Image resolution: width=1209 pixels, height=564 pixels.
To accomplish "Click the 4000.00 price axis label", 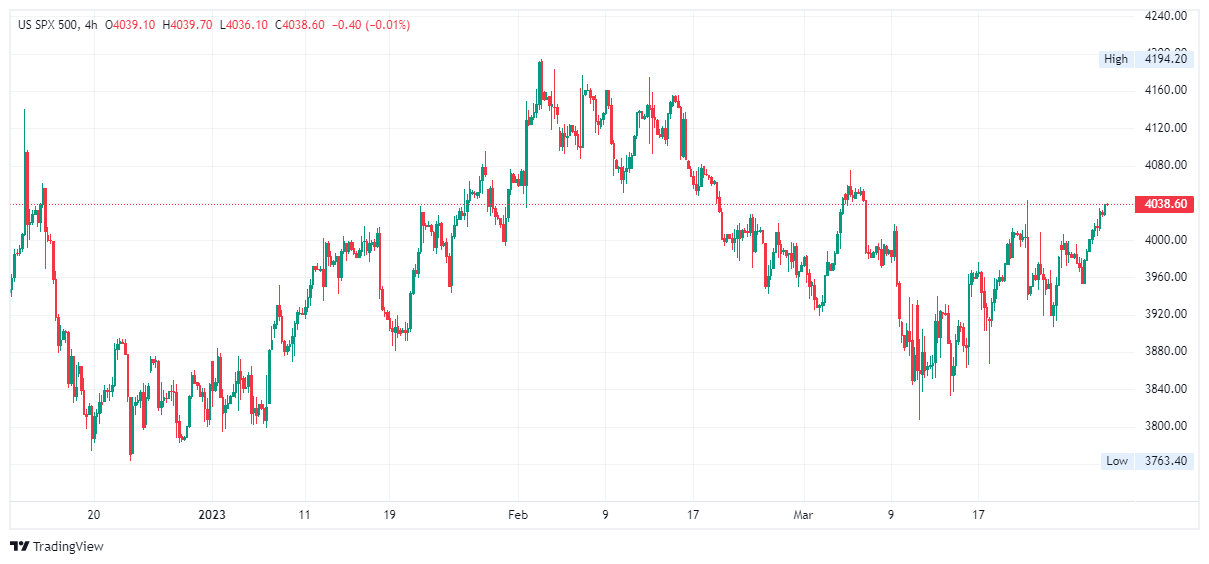I will [x=1165, y=240].
